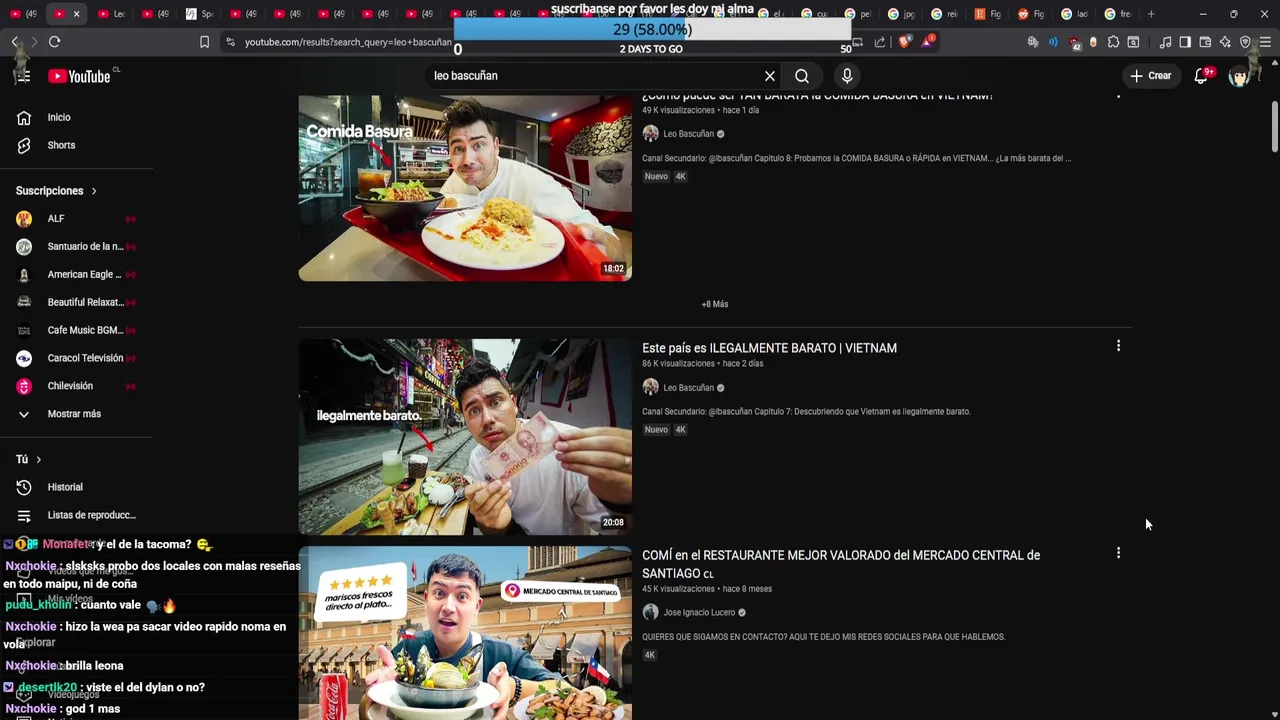1280x720 pixels.
Task: Bookmark this page in the toolbar
Action: 204,42
